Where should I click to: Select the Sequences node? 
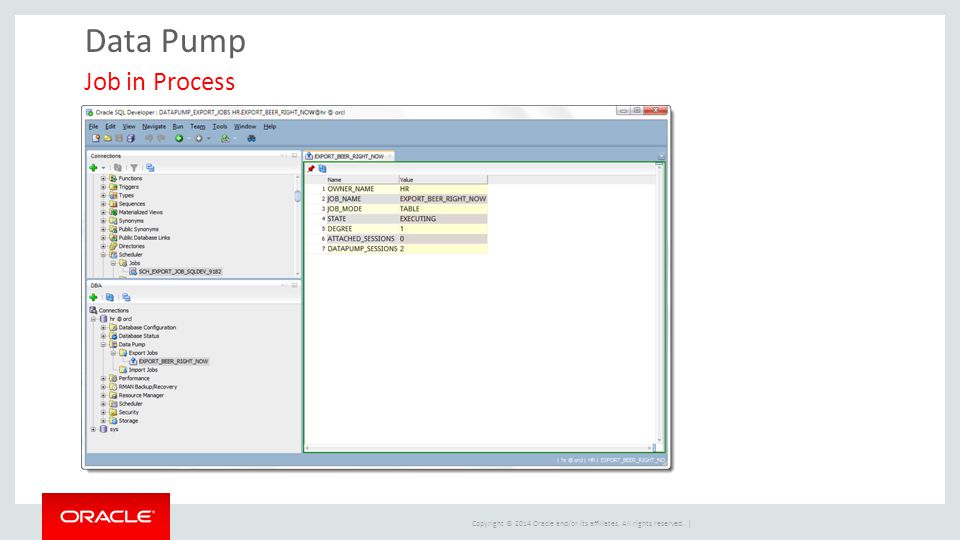click(132, 204)
